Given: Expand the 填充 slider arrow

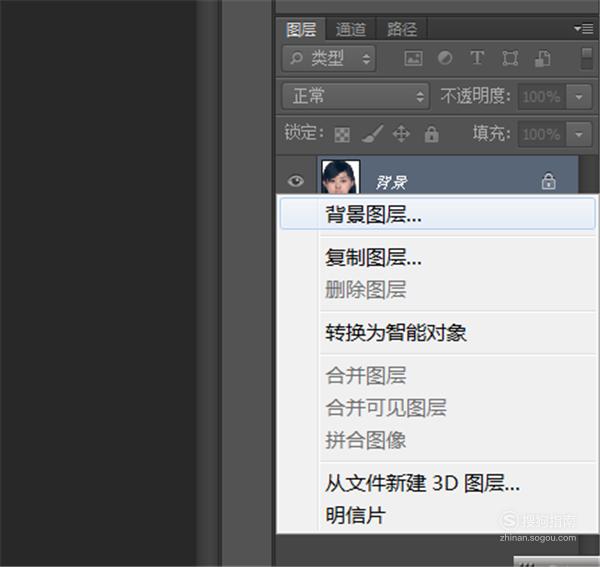Looking at the screenshot, I should (x=579, y=134).
